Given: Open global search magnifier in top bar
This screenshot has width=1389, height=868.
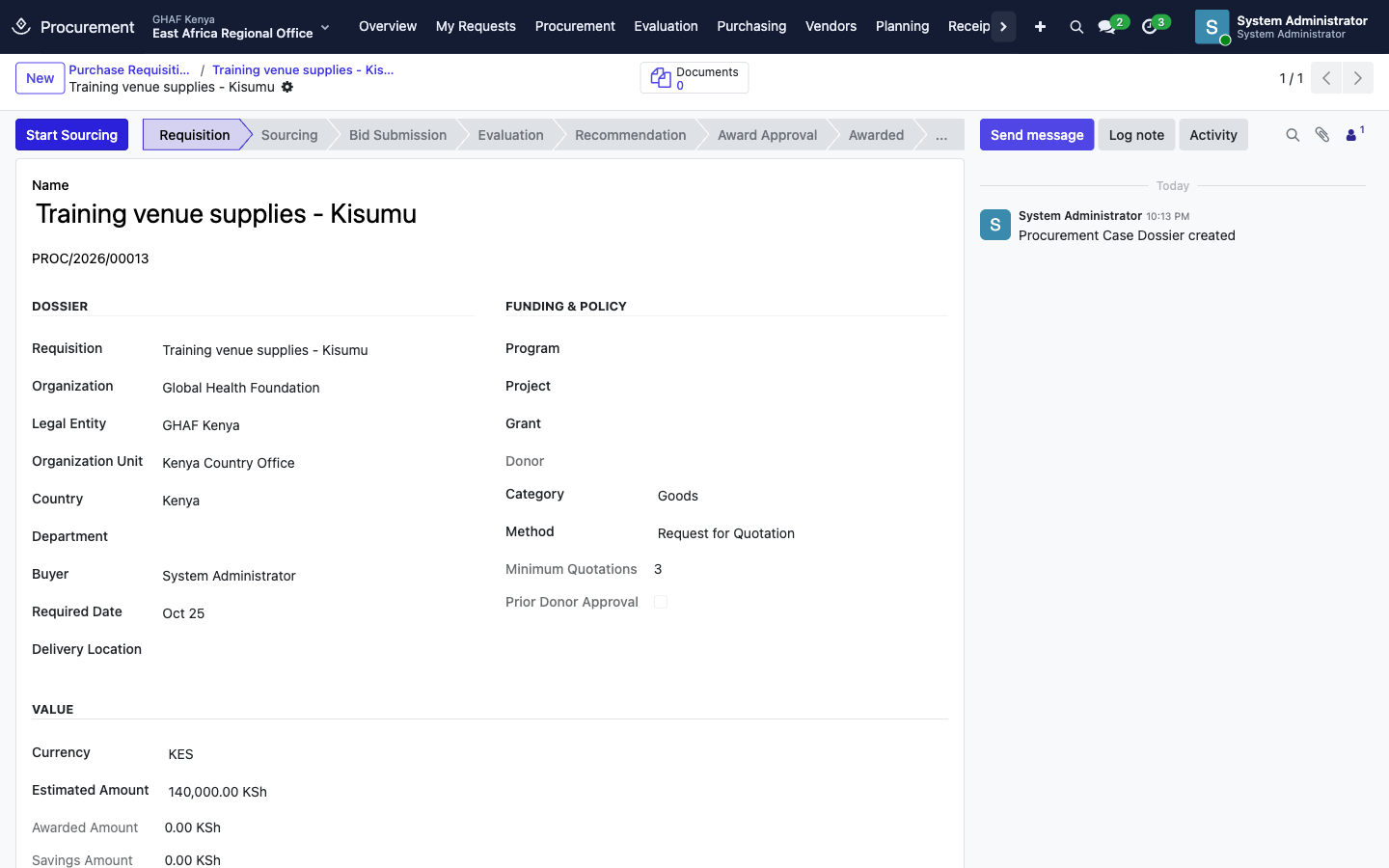Looking at the screenshot, I should [1076, 27].
